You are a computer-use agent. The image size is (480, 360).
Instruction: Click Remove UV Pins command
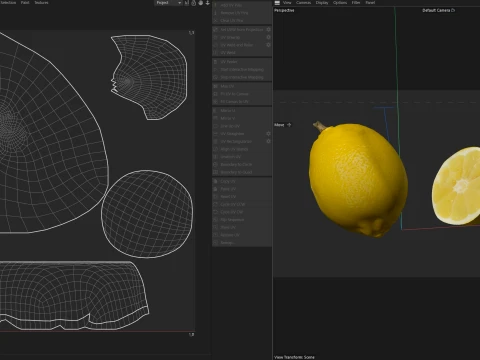pyautogui.click(x=242, y=13)
